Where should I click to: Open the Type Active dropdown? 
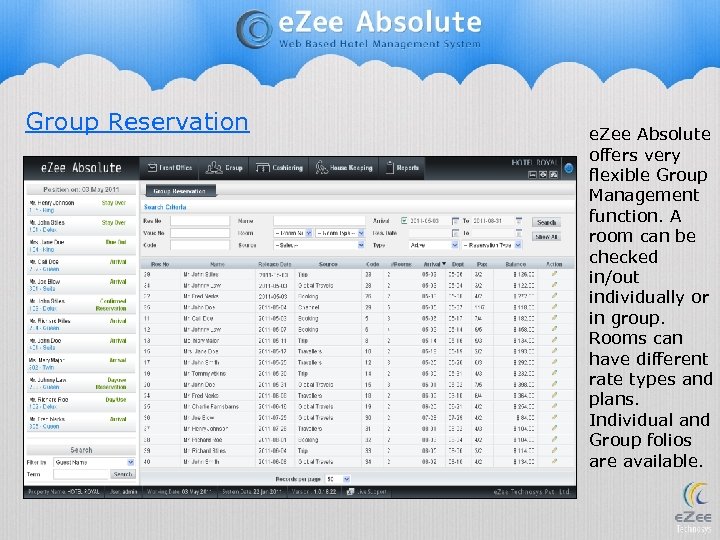point(433,245)
